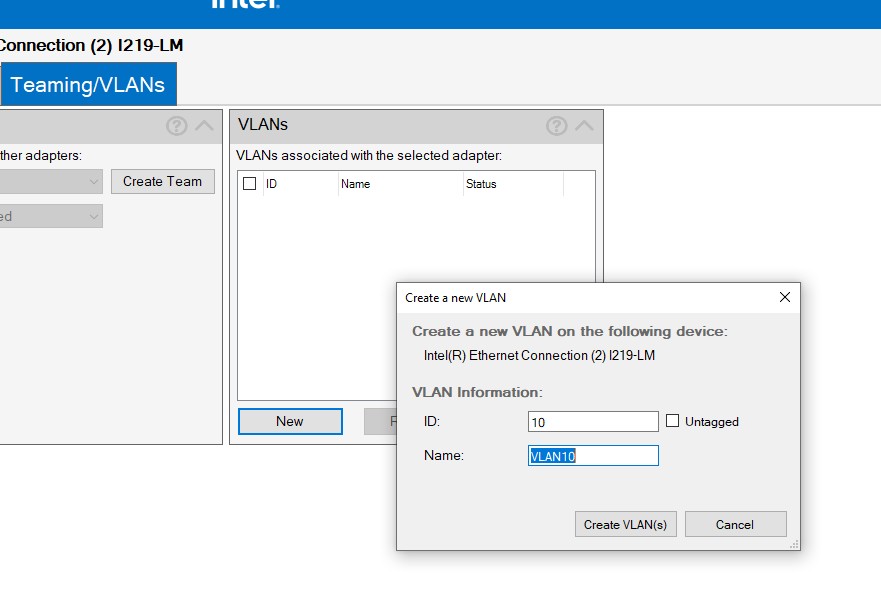881x597 pixels.
Task: Open the dropdown below the adapters list
Action: click(51, 216)
